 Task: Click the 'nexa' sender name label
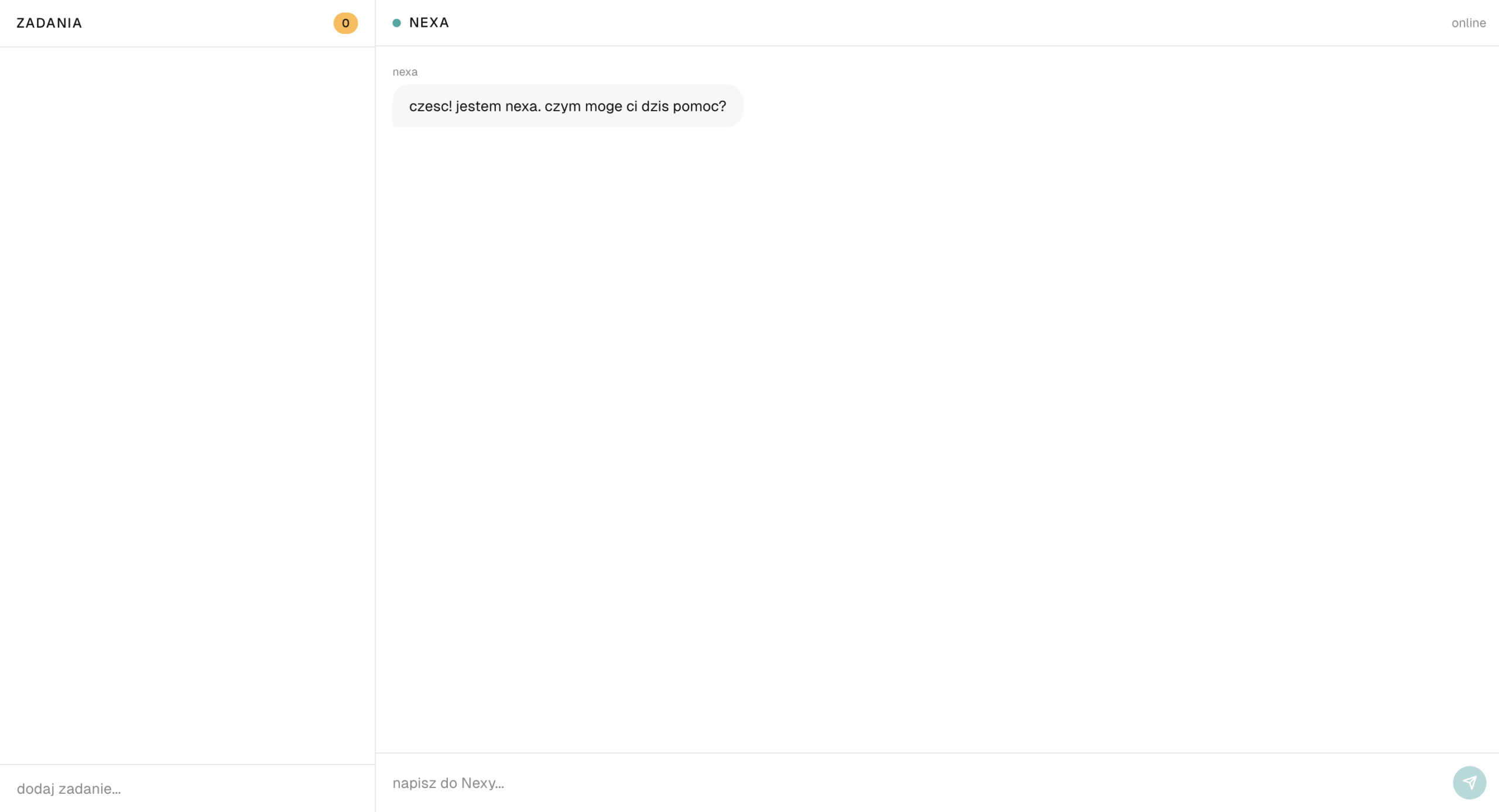(x=405, y=71)
